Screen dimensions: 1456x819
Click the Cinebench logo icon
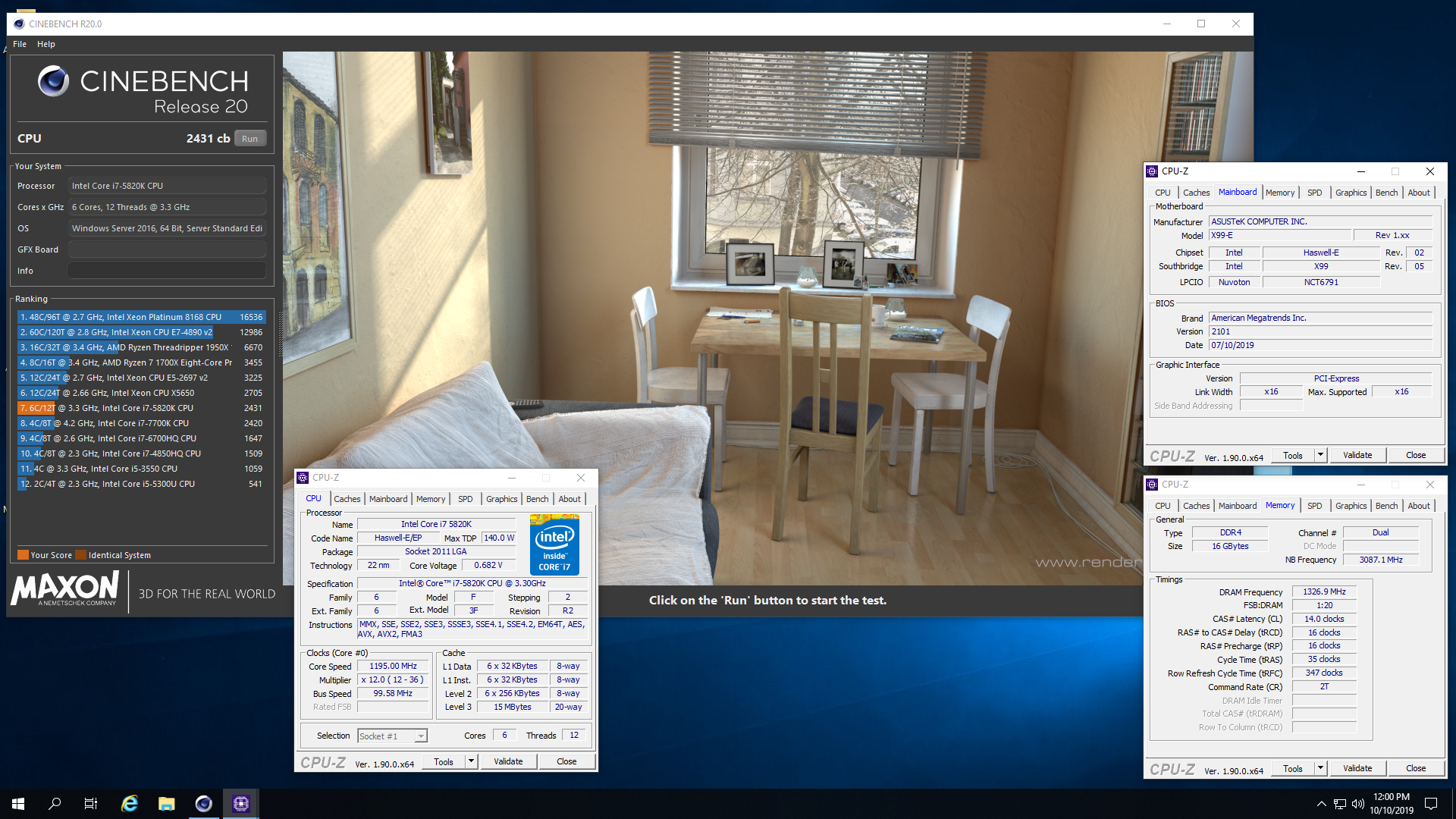tap(53, 81)
